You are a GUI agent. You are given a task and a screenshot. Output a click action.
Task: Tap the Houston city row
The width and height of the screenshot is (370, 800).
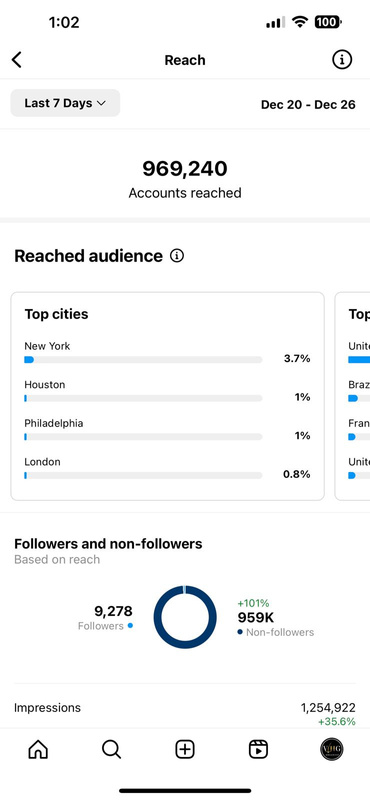167,391
